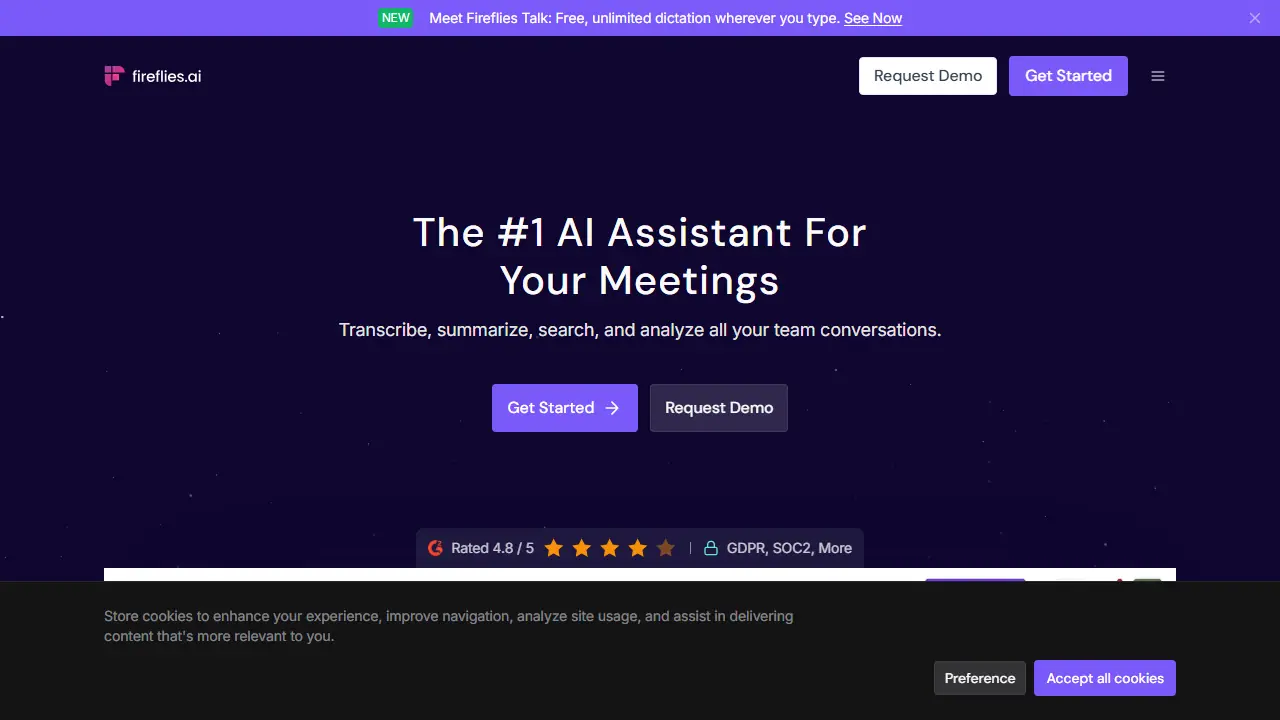Click the fireflies.ai logo
Screen dimensions: 1280x720
click(153, 76)
